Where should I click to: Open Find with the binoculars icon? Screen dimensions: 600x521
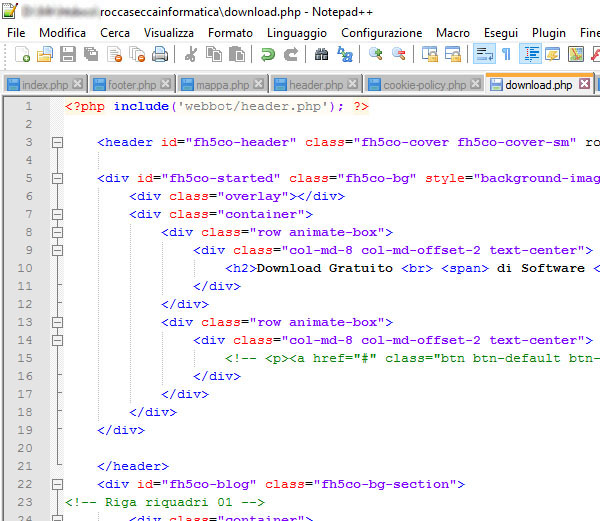point(321,54)
